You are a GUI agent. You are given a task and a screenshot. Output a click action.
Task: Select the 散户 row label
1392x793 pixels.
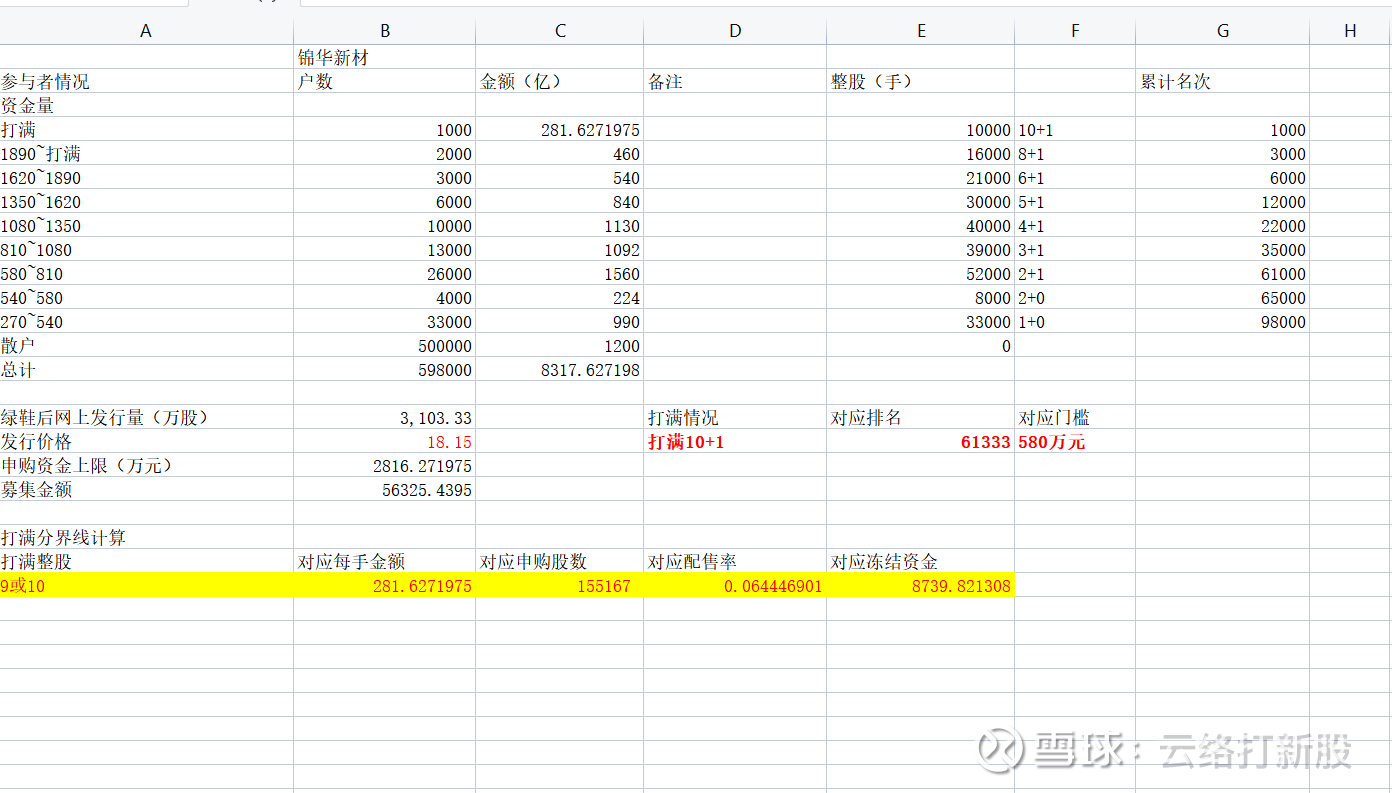click(146, 345)
